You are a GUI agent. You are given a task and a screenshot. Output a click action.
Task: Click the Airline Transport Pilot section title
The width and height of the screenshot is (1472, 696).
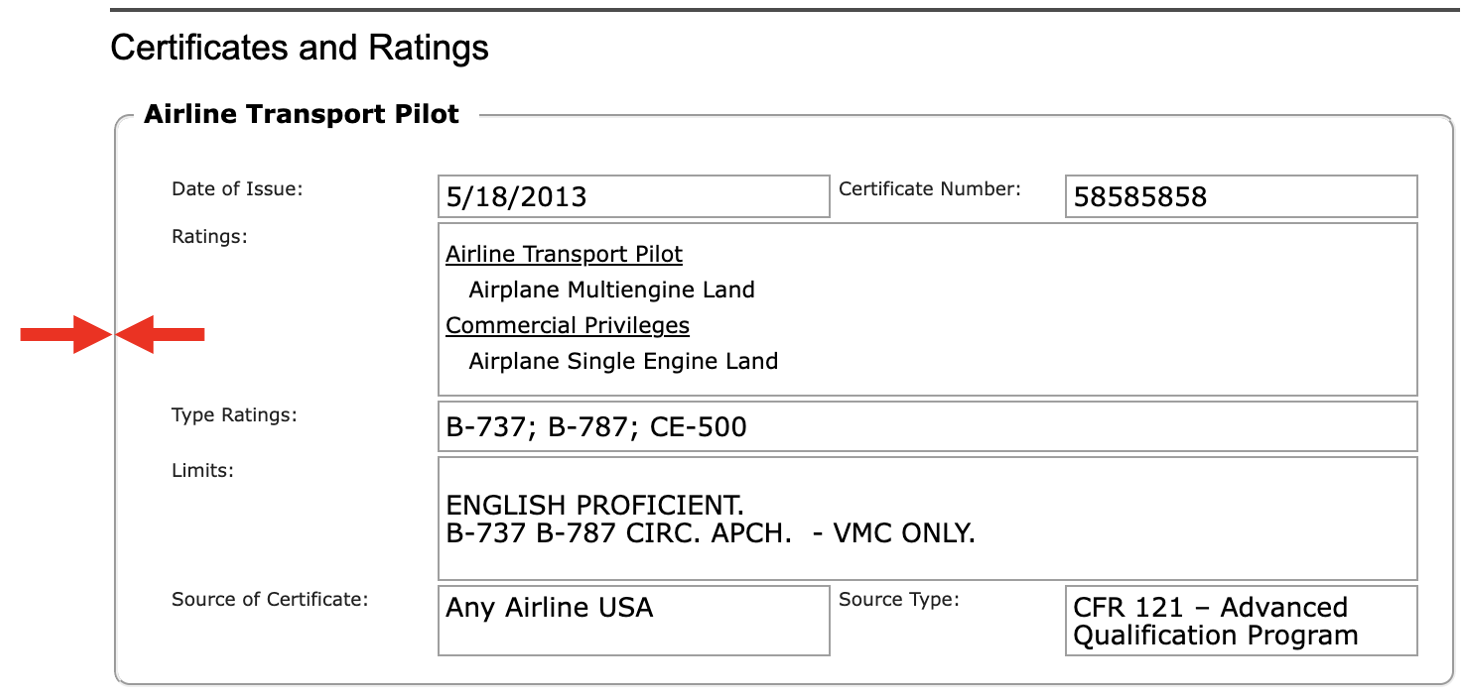coord(302,113)
